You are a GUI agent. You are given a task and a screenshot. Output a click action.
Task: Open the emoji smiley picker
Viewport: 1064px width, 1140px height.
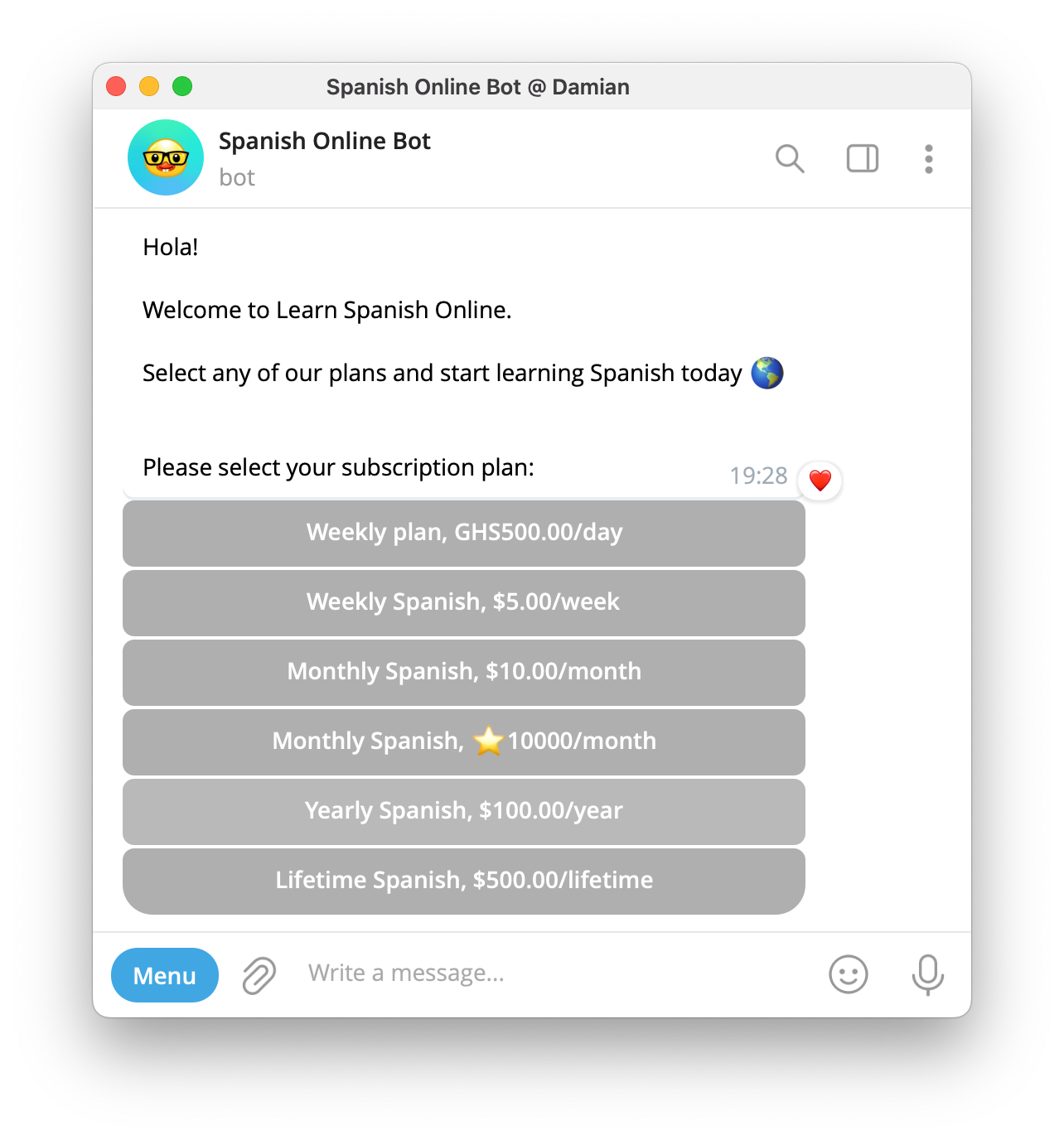(849, 974)
